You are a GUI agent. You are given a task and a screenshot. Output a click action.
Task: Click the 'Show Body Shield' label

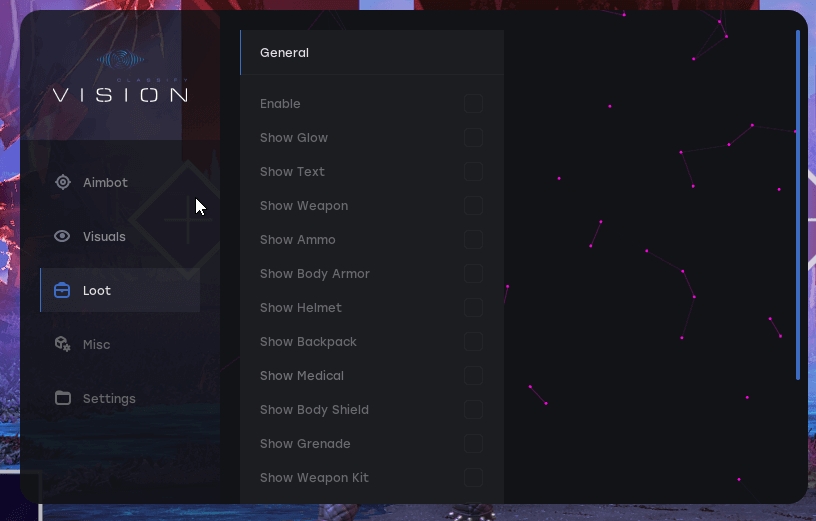point(314,410)
